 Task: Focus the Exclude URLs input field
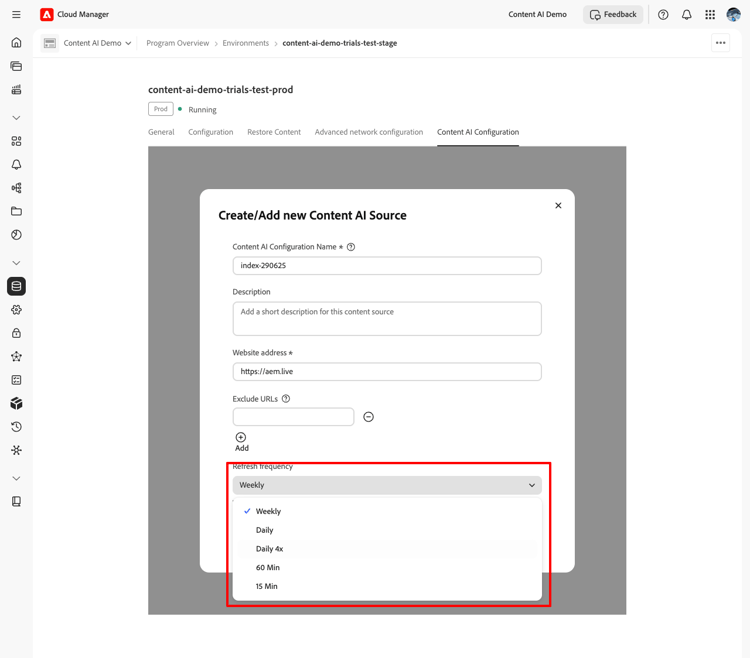[293, 417]
